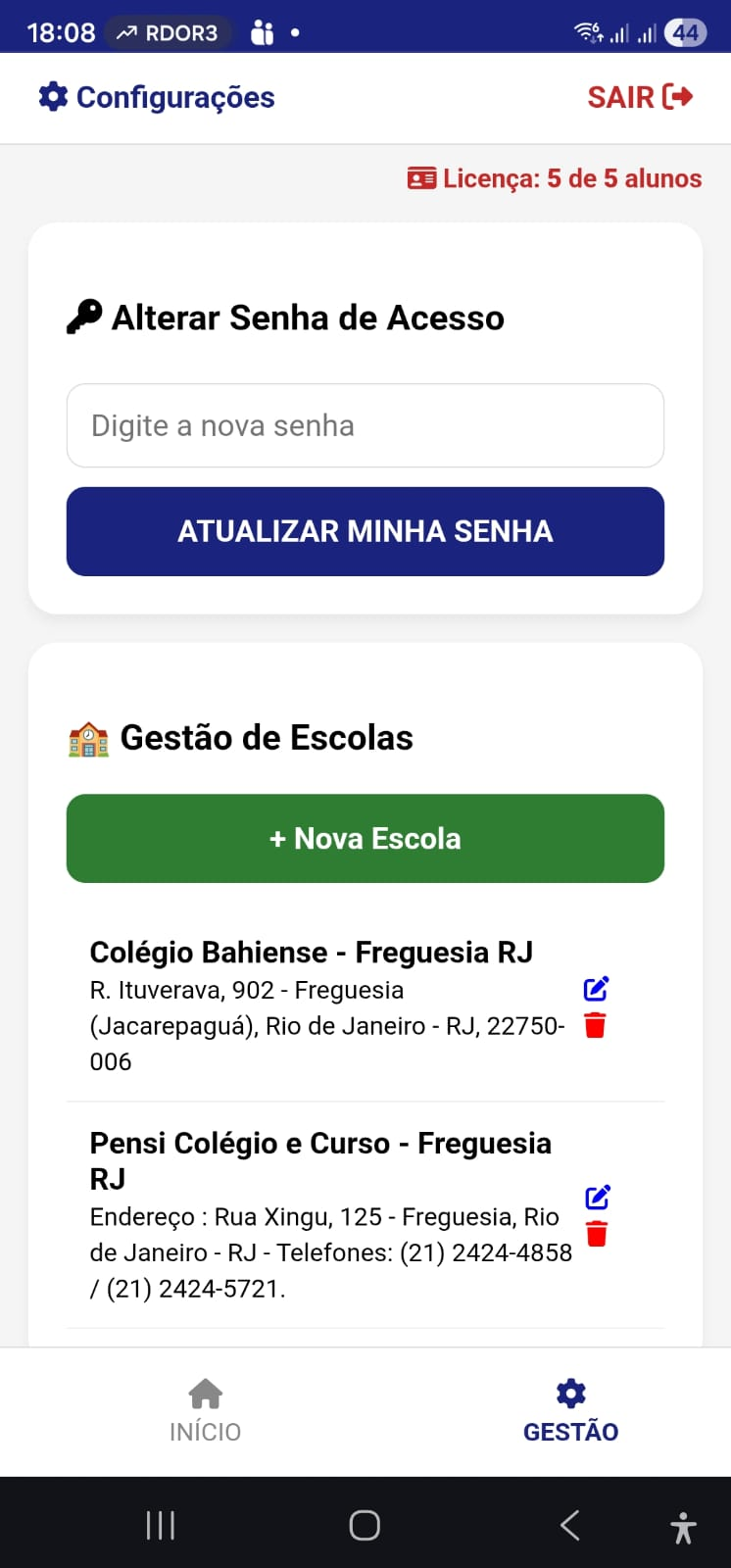Select the Colégio Bahiense school name
The image size is (731, 1568).
(312, 953)
